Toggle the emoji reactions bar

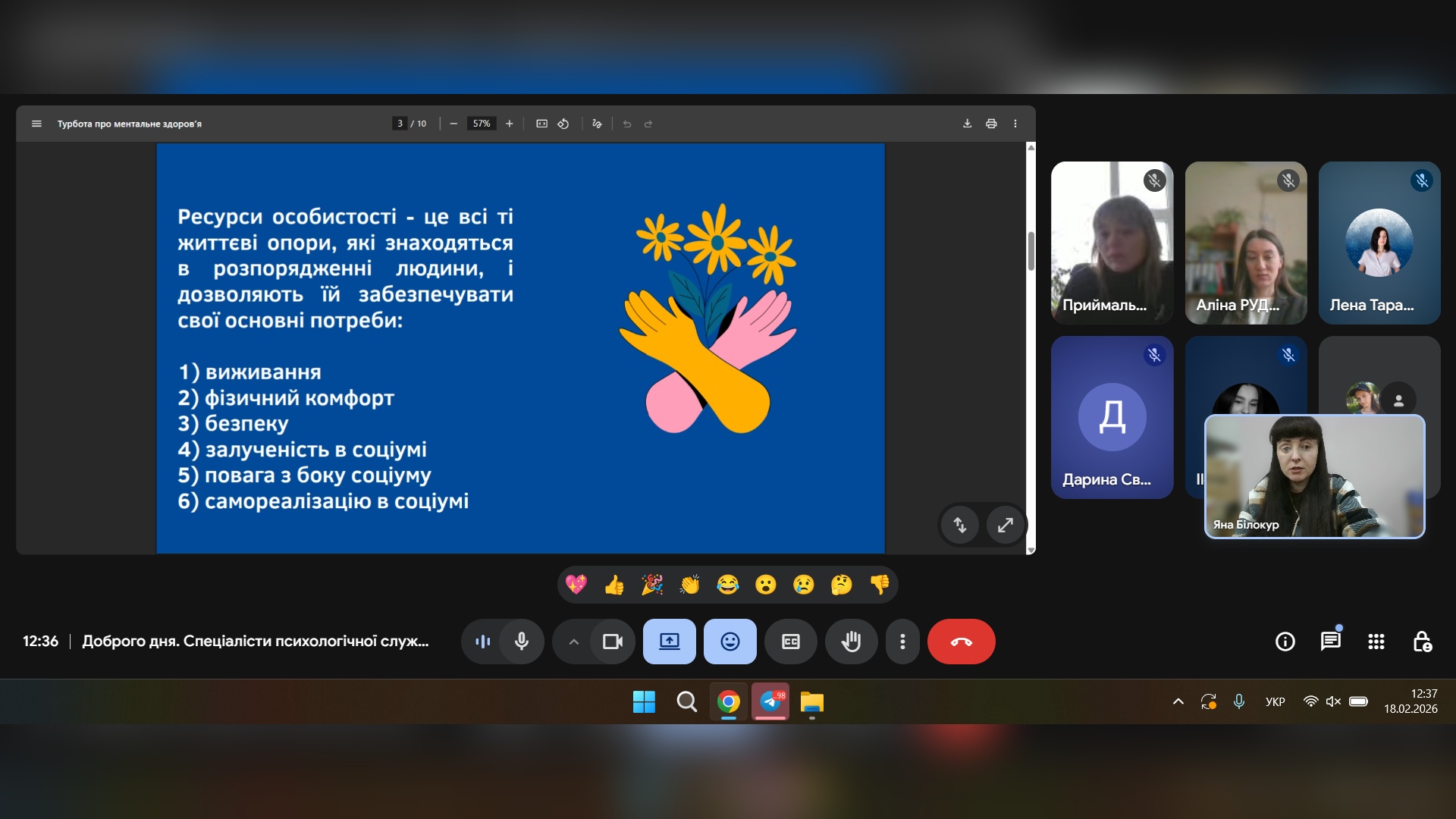730,642
